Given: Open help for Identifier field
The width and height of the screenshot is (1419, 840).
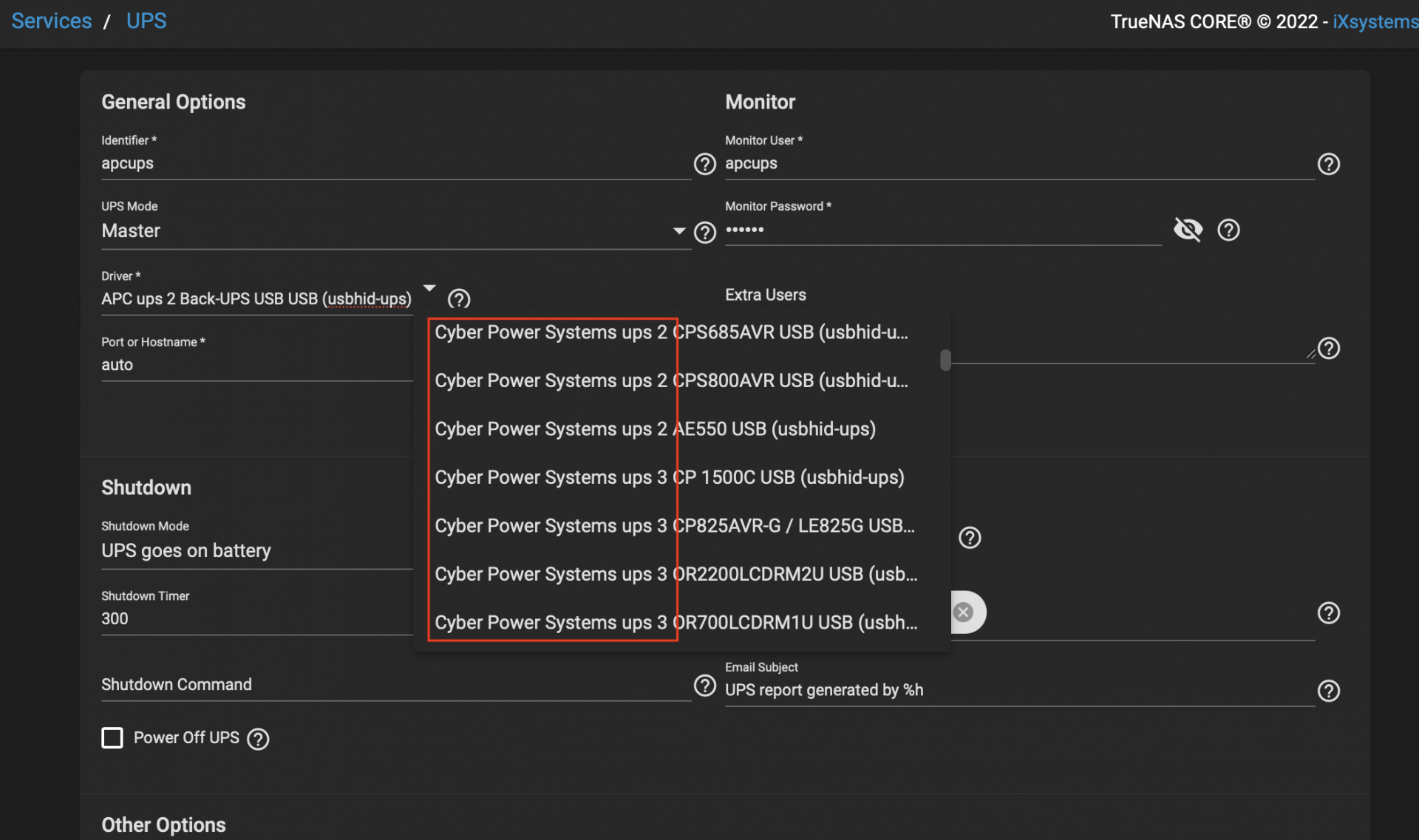Looking at the screenshot, I should point(704,164).
